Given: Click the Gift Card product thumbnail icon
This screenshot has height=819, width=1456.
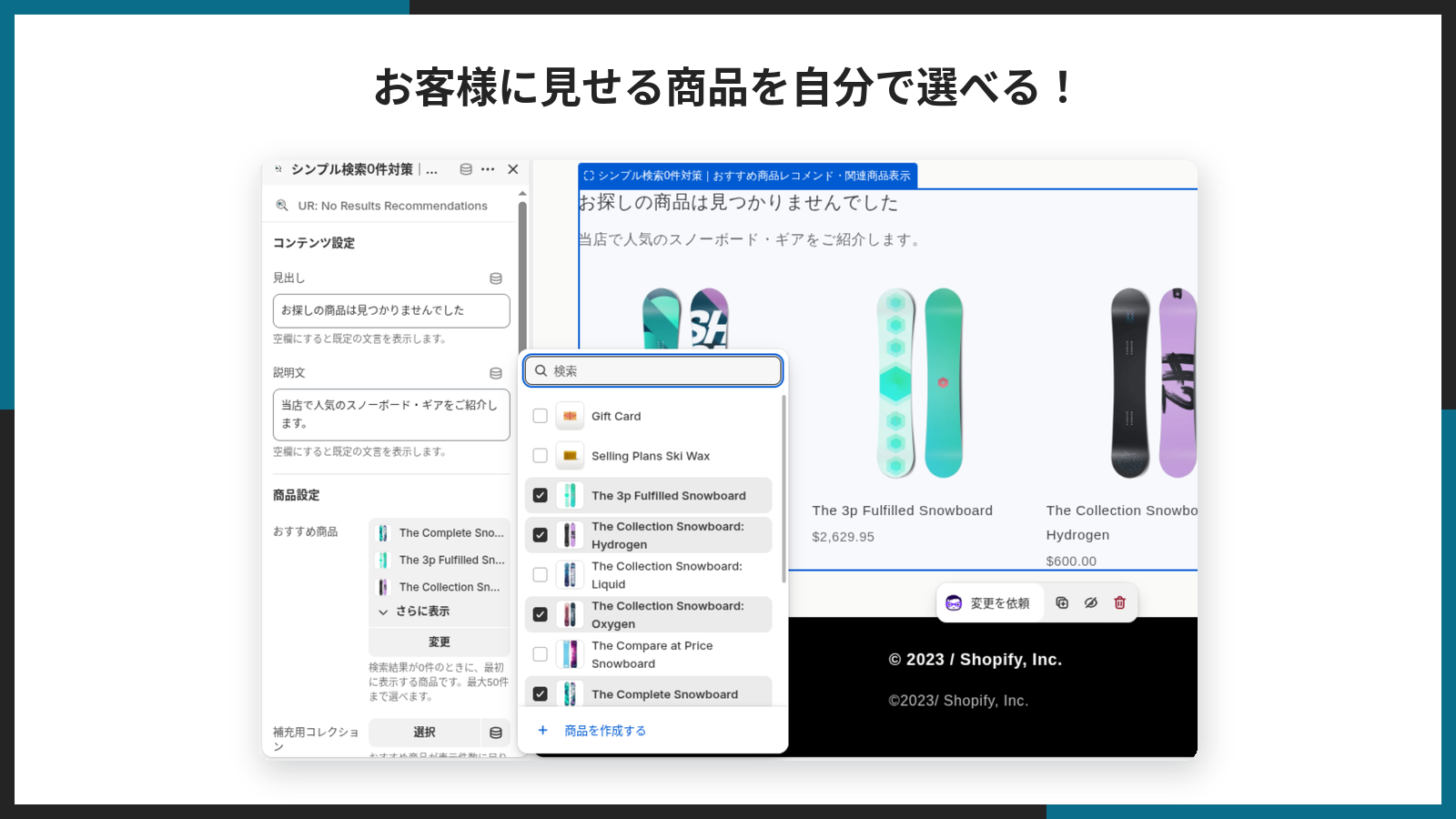Looking at the screenshot, I should pyautogui.click(x=570, y=416).
